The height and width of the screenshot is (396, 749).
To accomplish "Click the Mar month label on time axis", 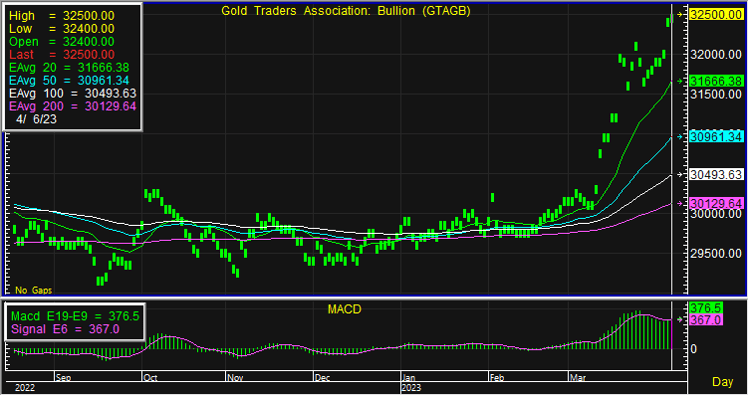I will coord(578,377).
